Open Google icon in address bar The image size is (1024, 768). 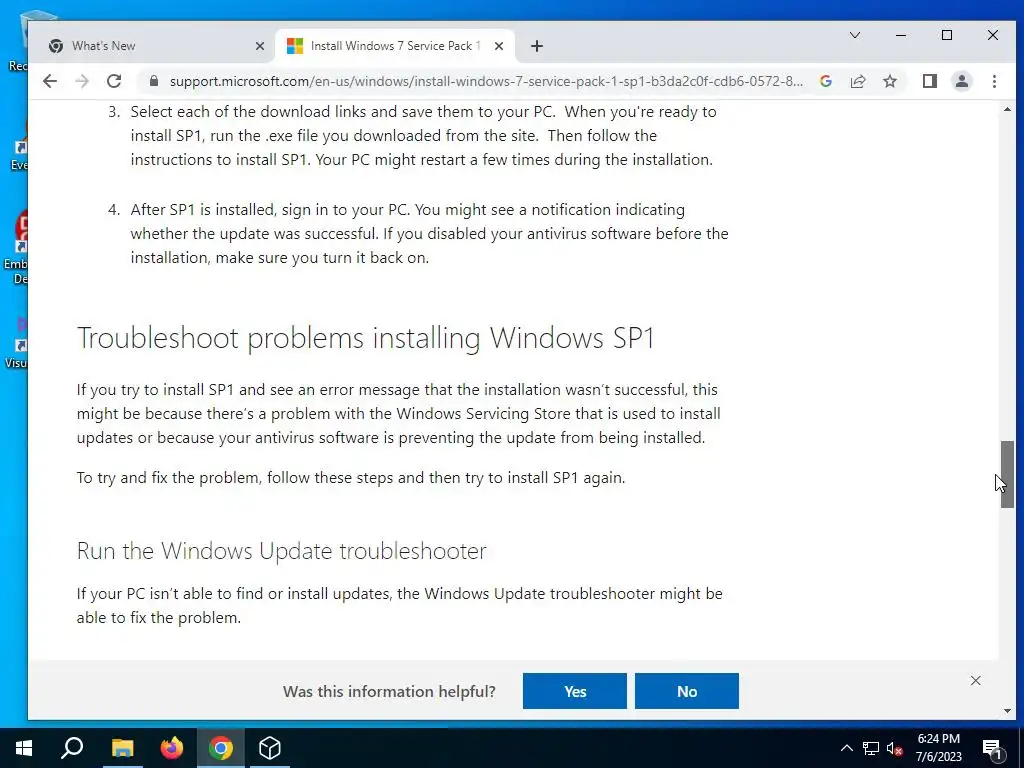pos(825,81)
